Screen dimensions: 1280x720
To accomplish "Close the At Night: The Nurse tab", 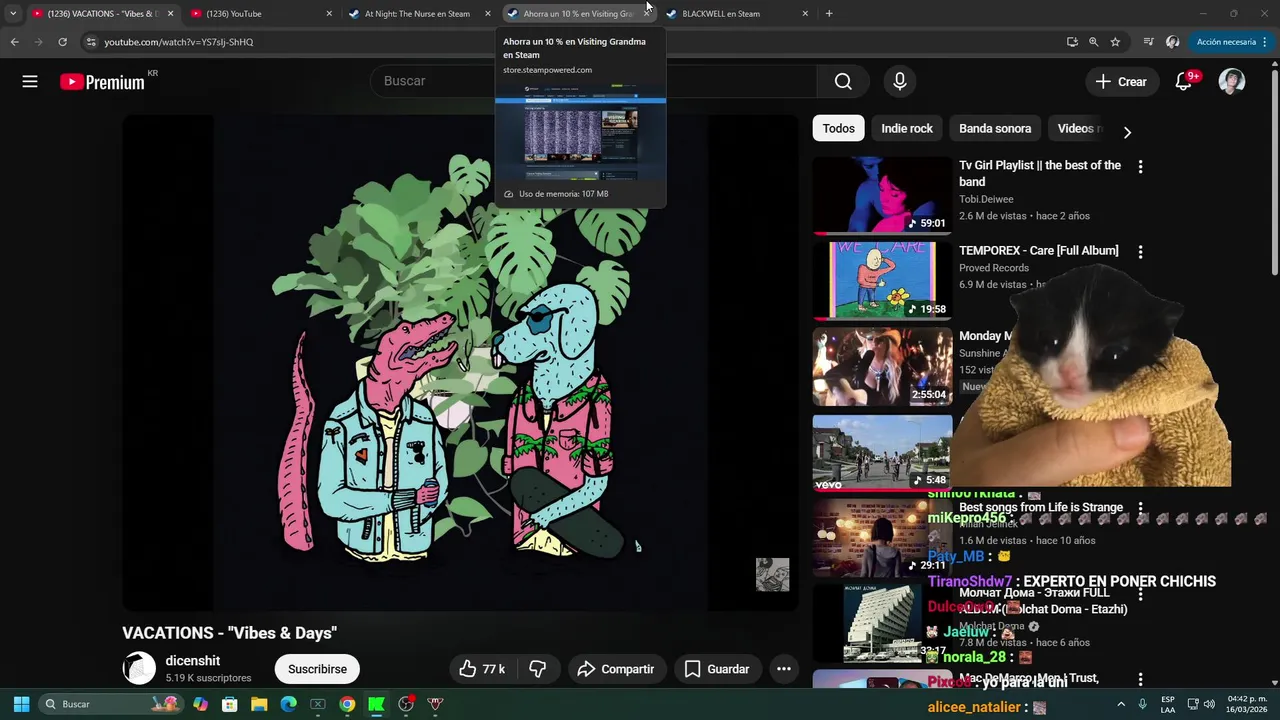I will tap(488, 14).
